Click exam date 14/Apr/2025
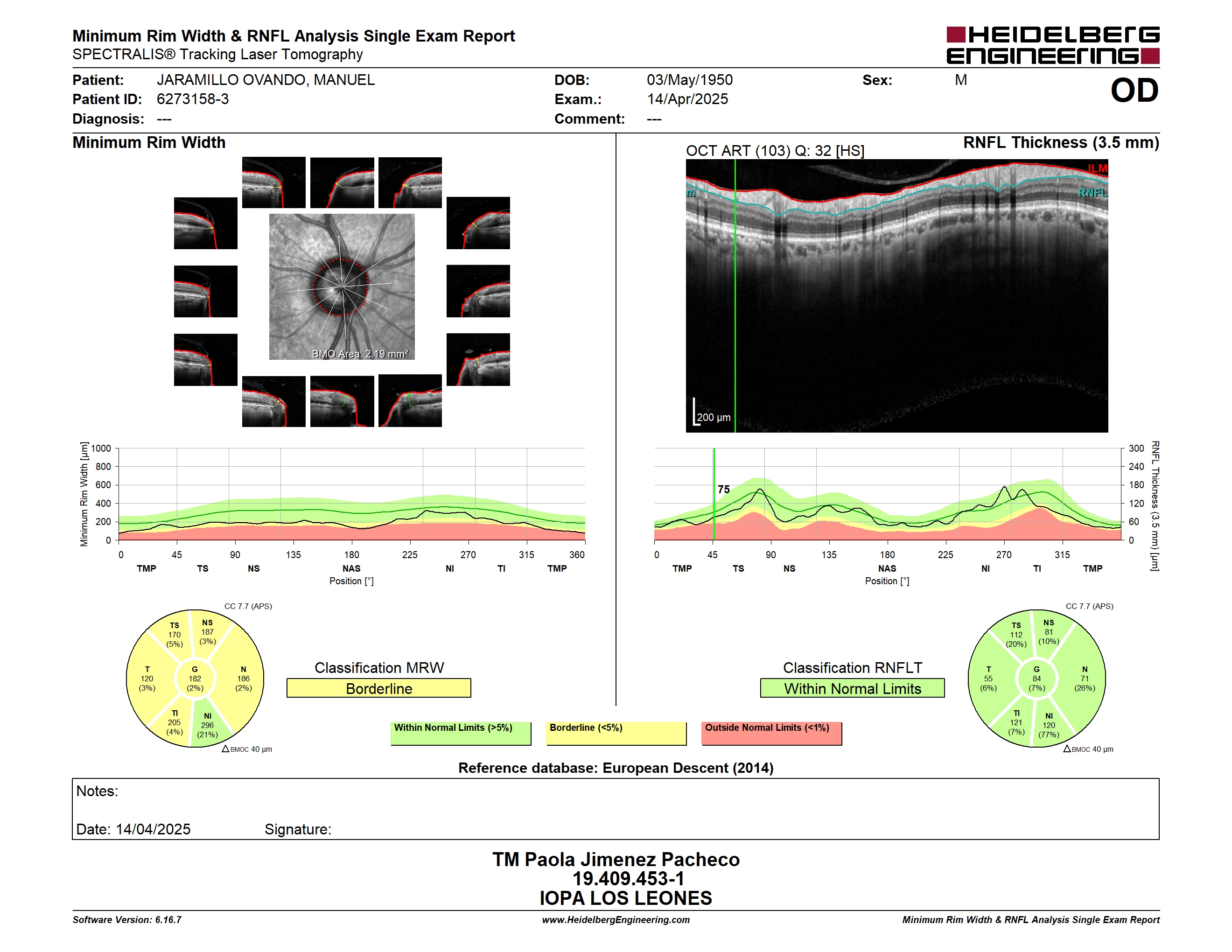Viewport: 1232px width, 952px height. point(687,99)
